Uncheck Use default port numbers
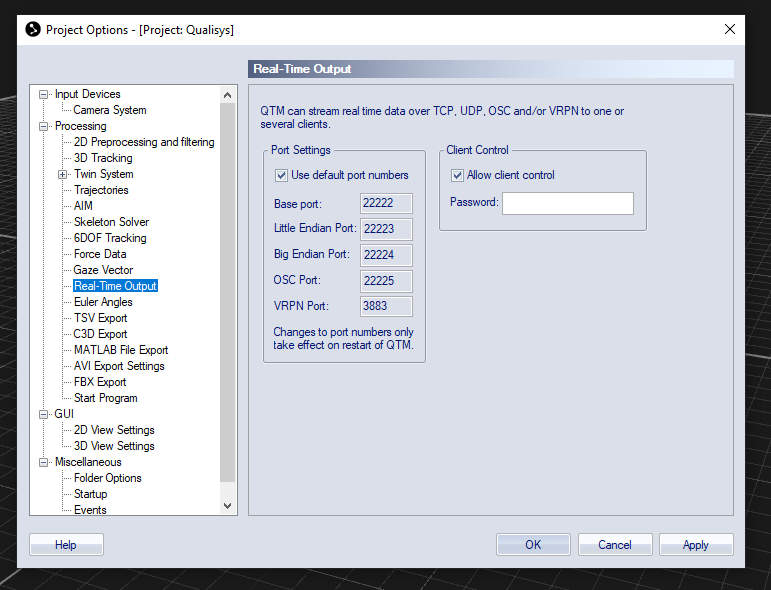 click(281, 175)
